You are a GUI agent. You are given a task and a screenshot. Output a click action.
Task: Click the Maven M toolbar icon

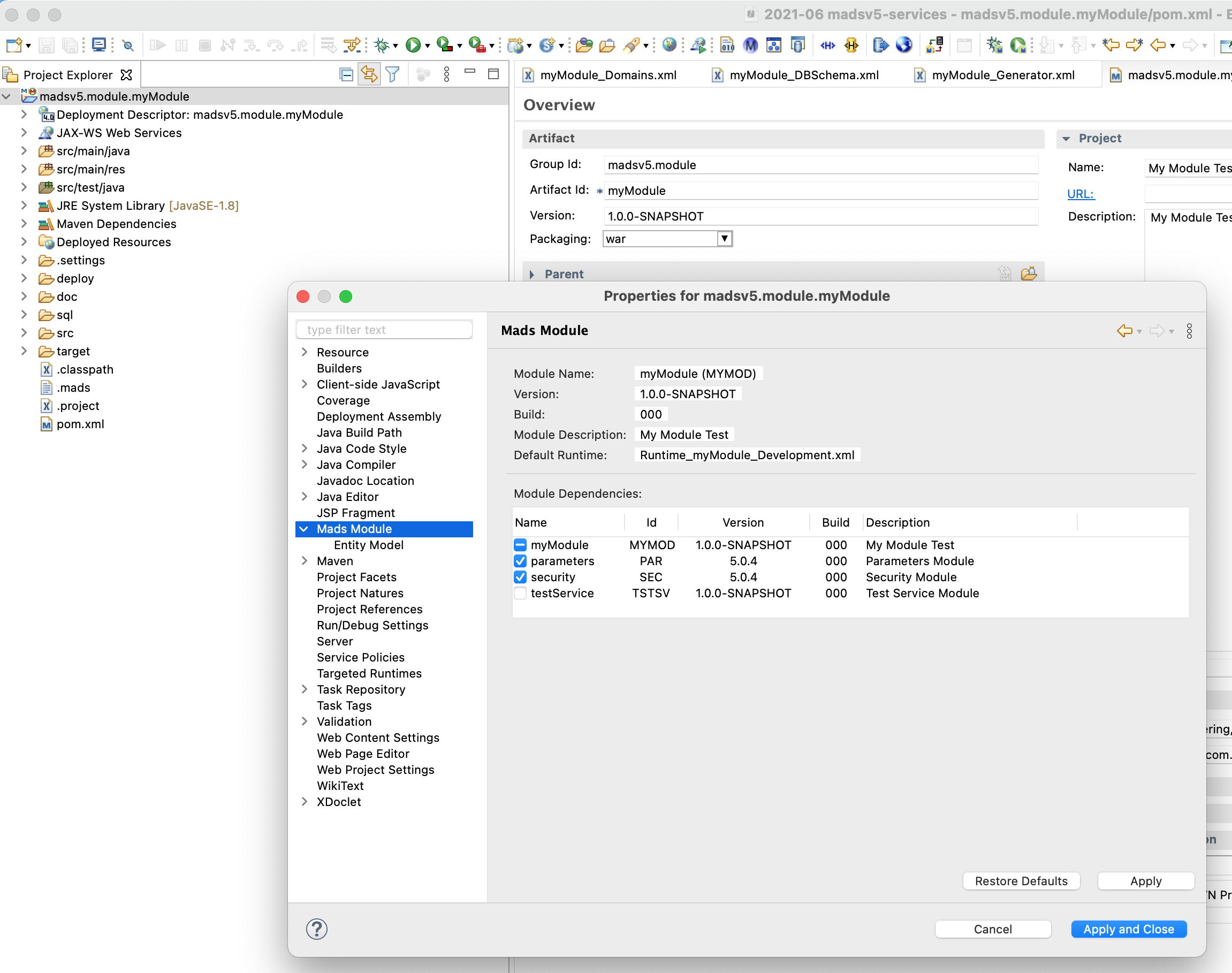click(x=751, y=45)
